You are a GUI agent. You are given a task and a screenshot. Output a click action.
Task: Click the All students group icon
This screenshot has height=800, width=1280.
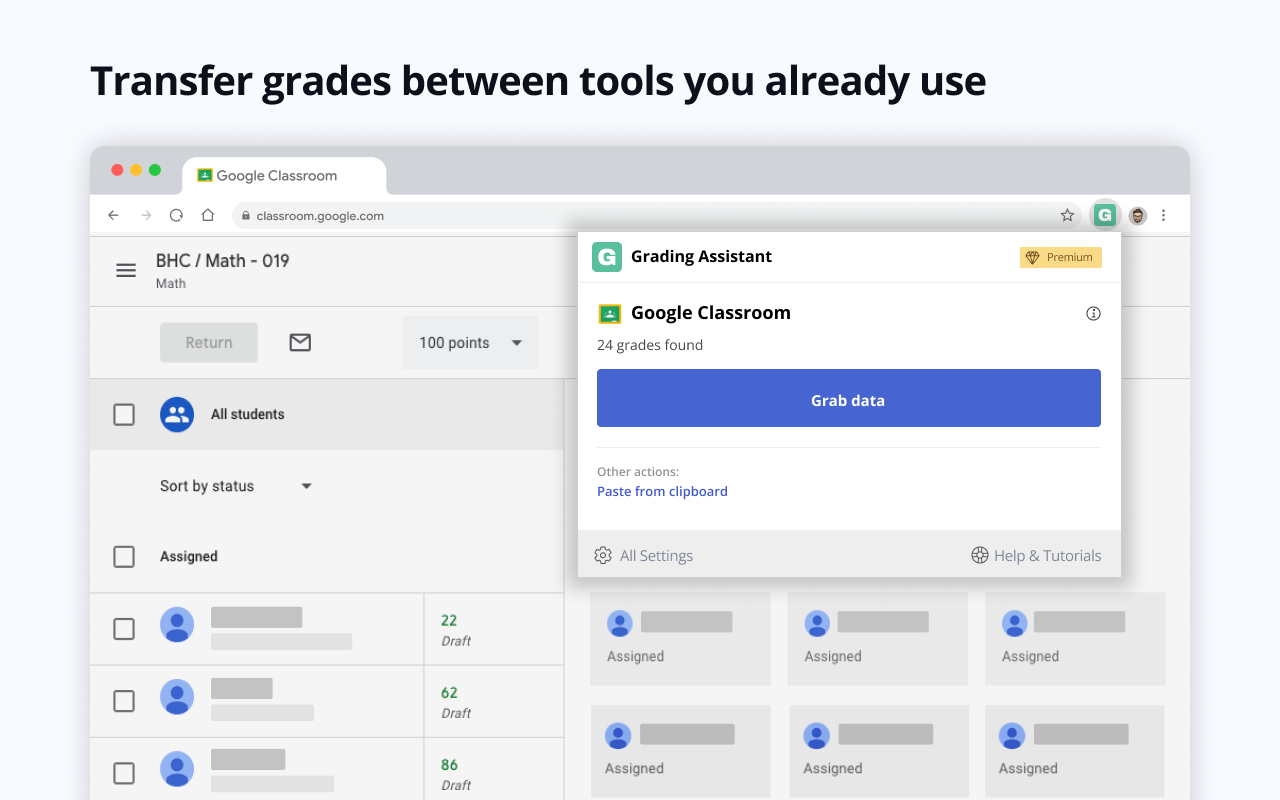pos(177,414)
